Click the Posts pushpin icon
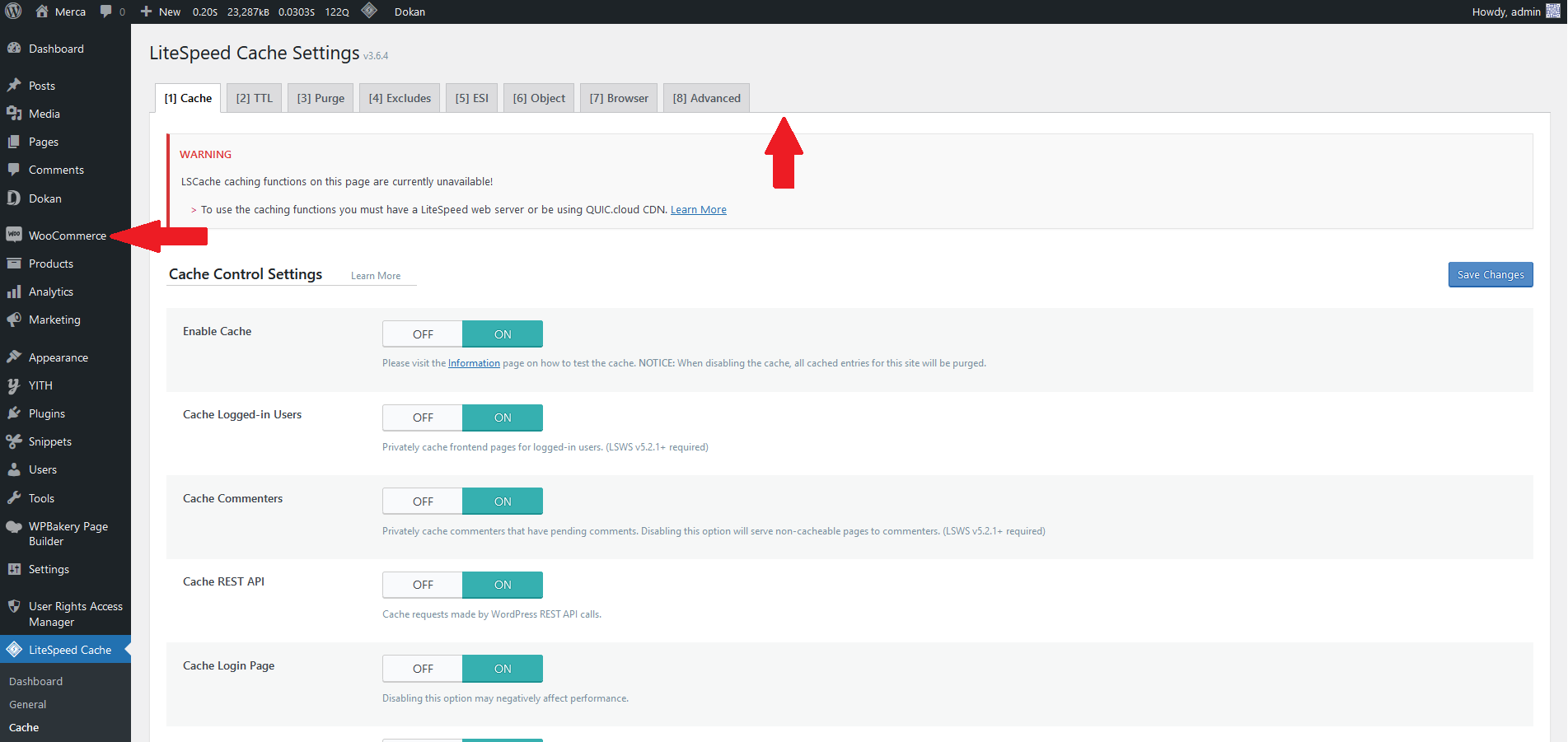 pos(14,86)
